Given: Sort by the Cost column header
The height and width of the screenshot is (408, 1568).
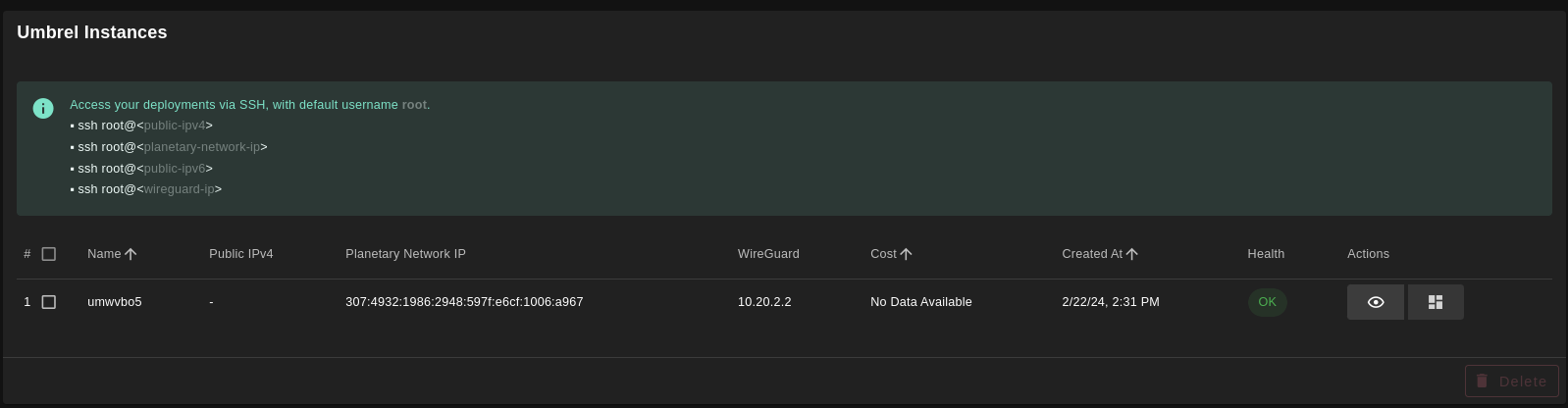Looking at the screenshot, I should pos(883,254).
